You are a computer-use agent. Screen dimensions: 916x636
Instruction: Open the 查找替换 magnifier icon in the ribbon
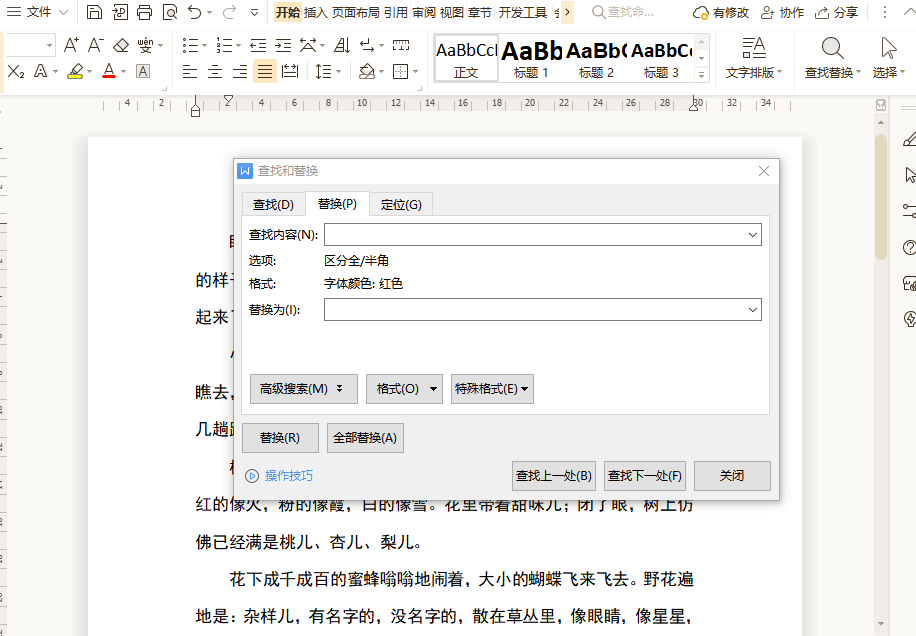pyautogui.click(x=832, y=48)
